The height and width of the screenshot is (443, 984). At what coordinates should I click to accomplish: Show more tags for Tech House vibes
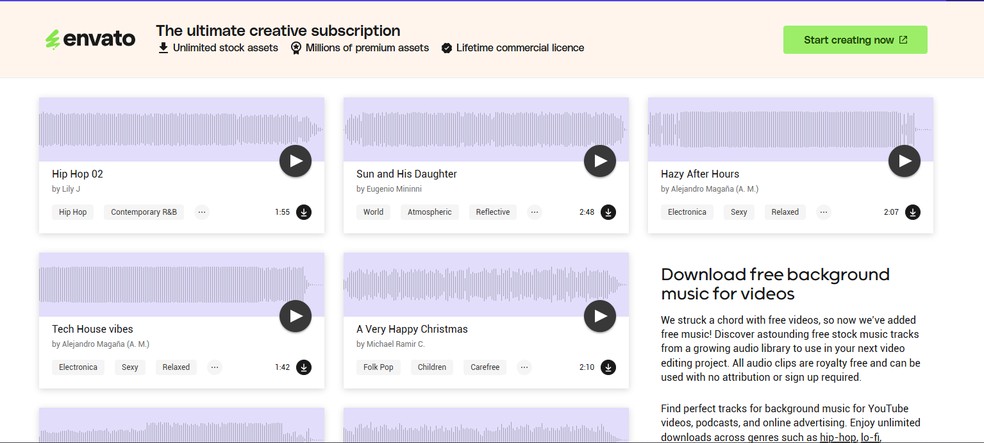pyautogui.click(x=215, y=367)
